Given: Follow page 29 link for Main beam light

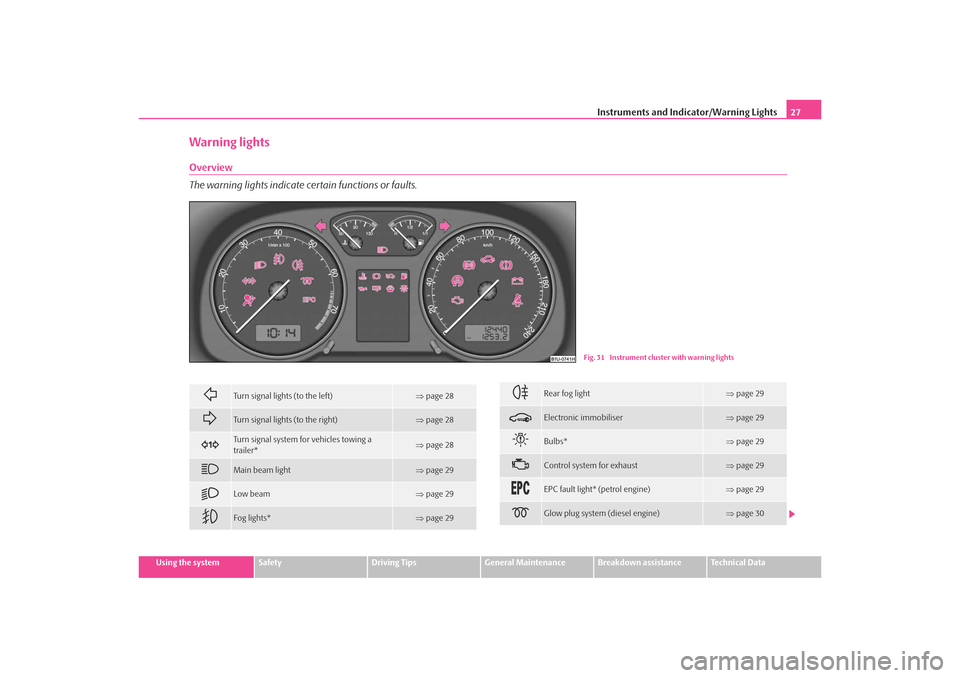Looking at the screenshot, I should (x=435, y=470).
